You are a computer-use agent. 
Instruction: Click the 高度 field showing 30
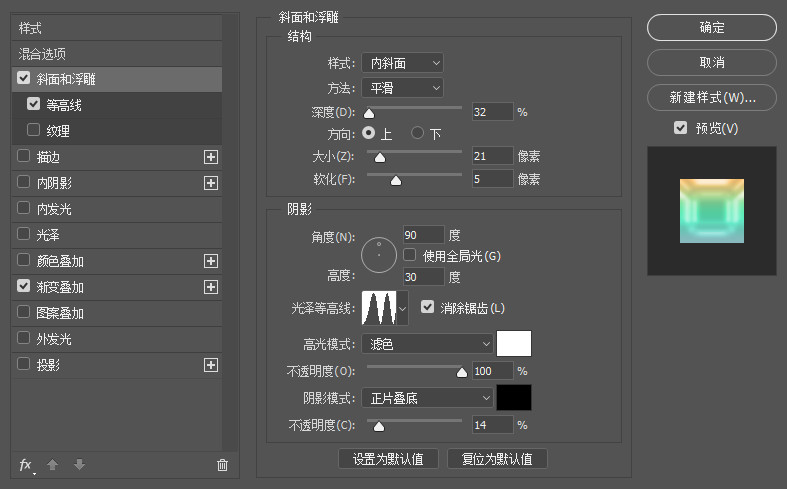424,277
